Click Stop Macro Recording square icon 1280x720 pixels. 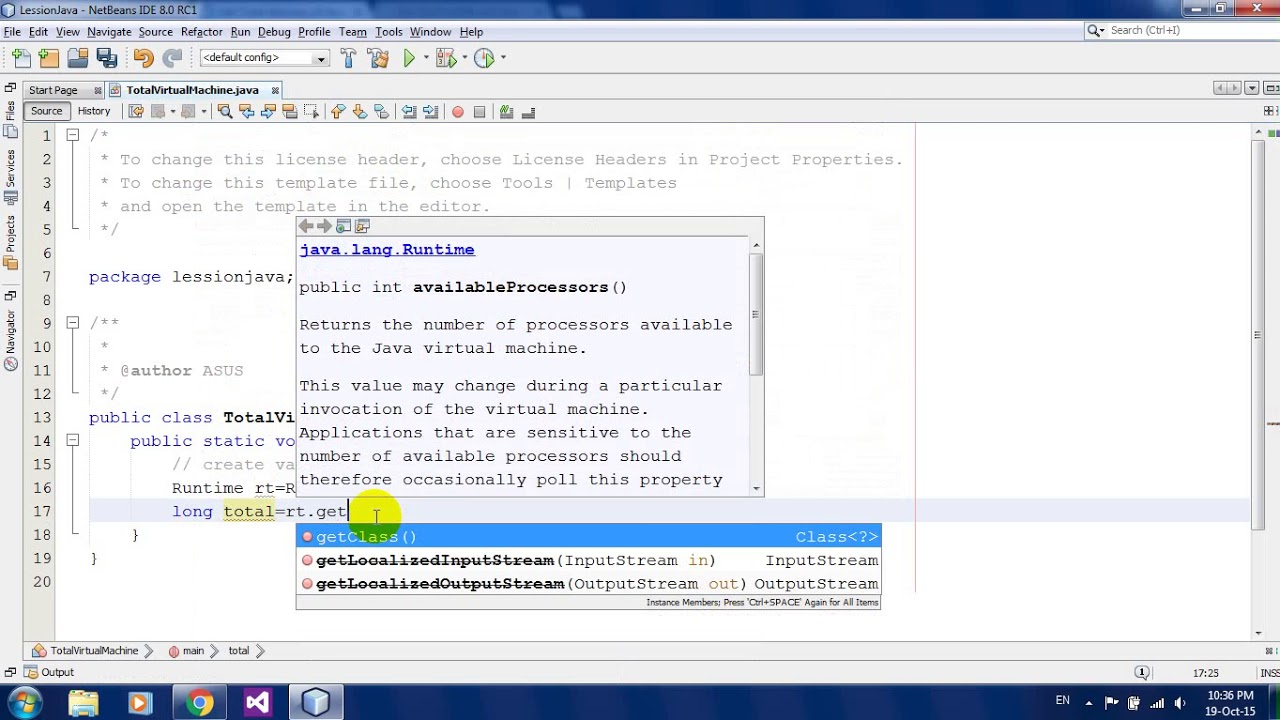tap(479, 112)
